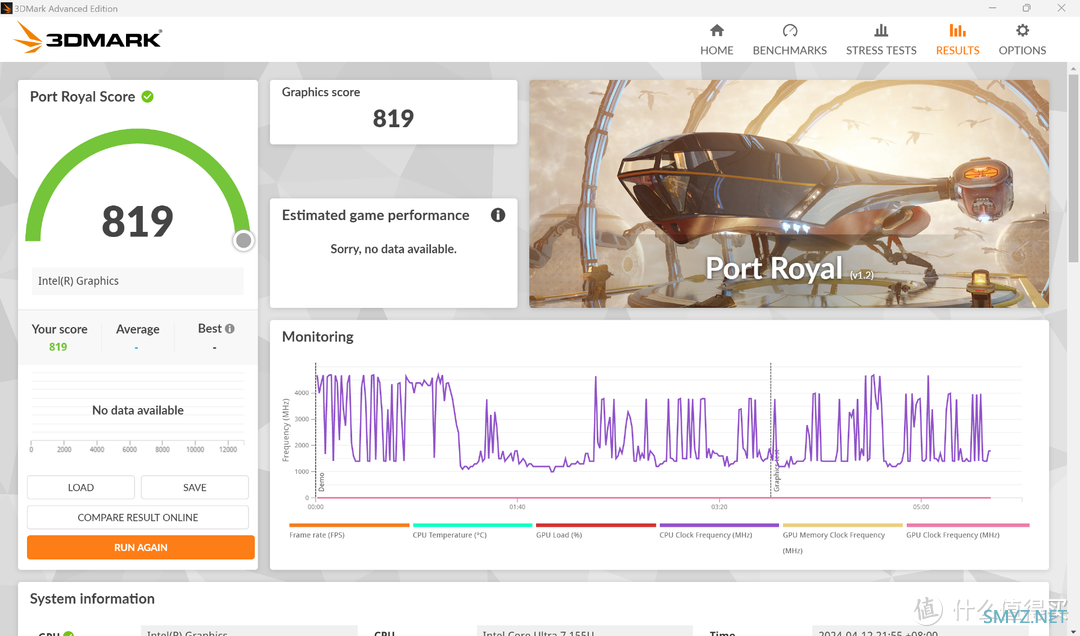Click the Demo marker on the chart

321,482
